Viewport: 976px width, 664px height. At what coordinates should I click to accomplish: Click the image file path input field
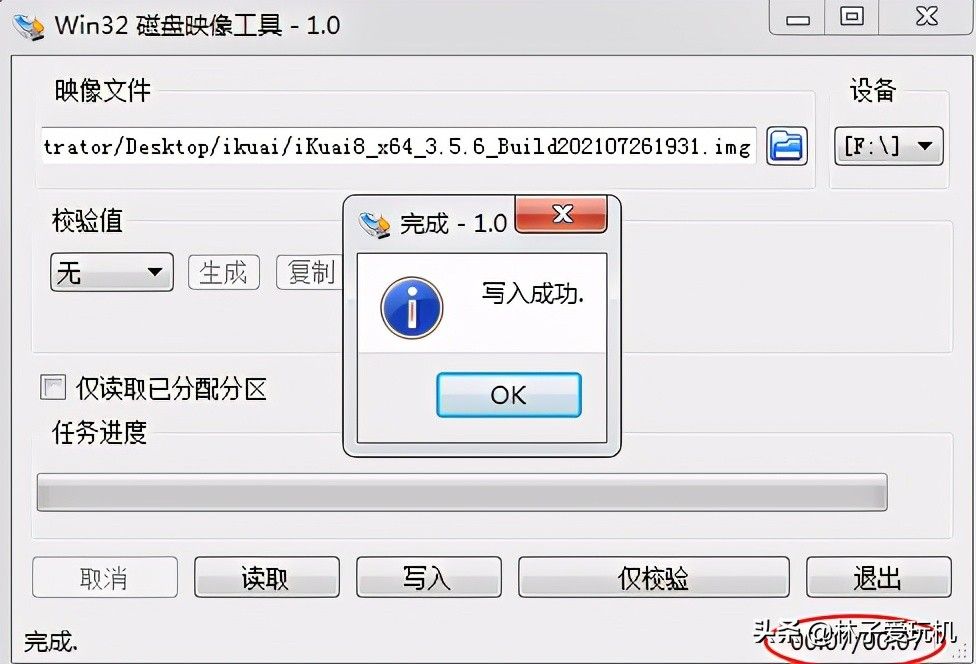(399, 146)
